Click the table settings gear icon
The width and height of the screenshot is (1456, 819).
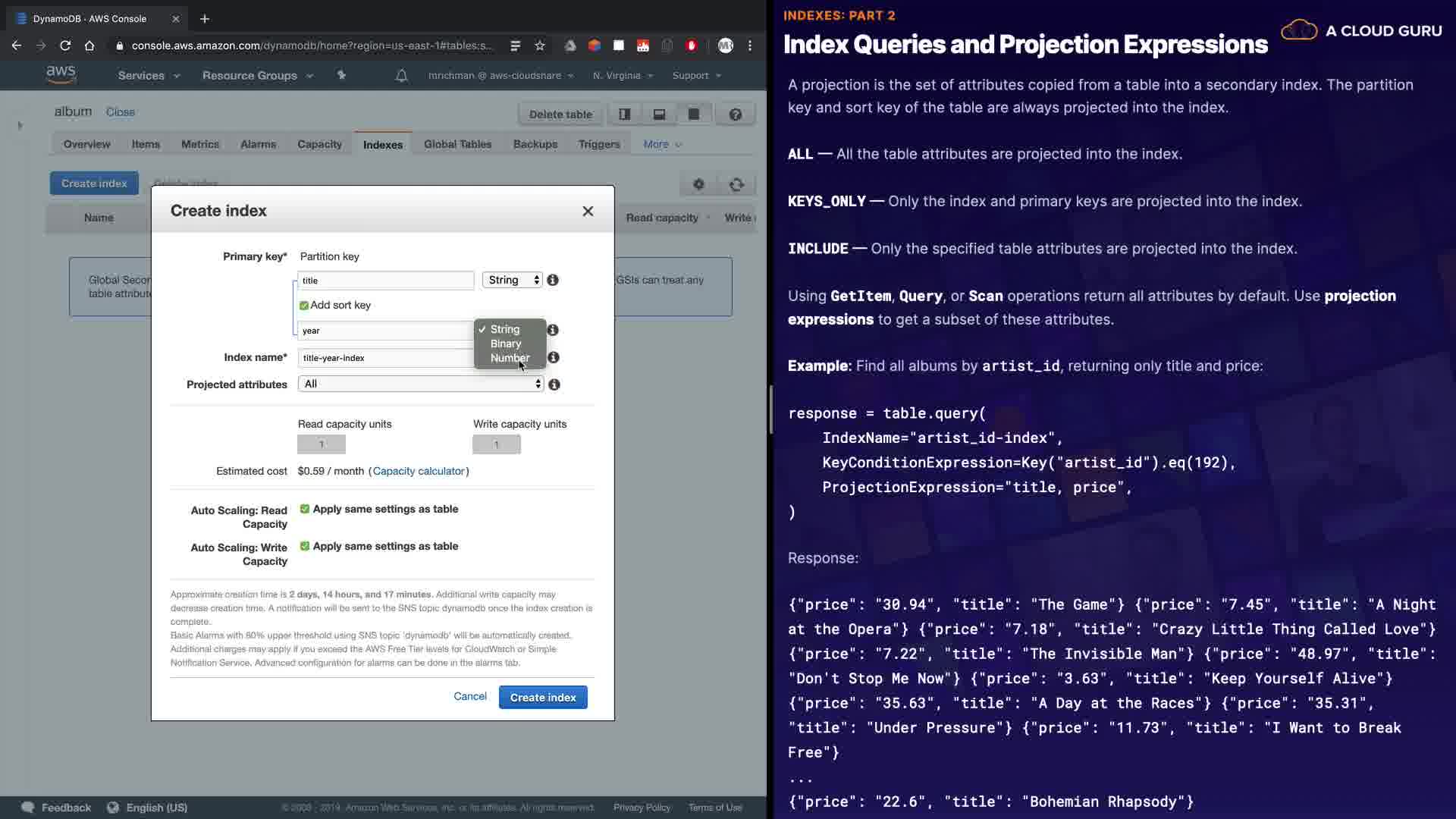click(x=698, y=184)
